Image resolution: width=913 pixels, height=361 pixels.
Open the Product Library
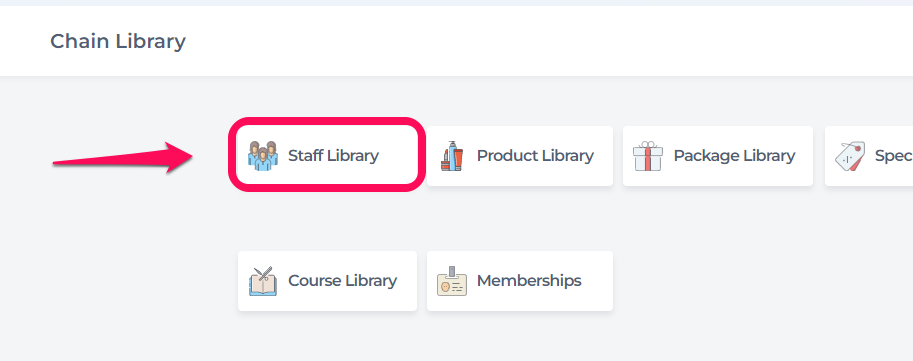519,156
